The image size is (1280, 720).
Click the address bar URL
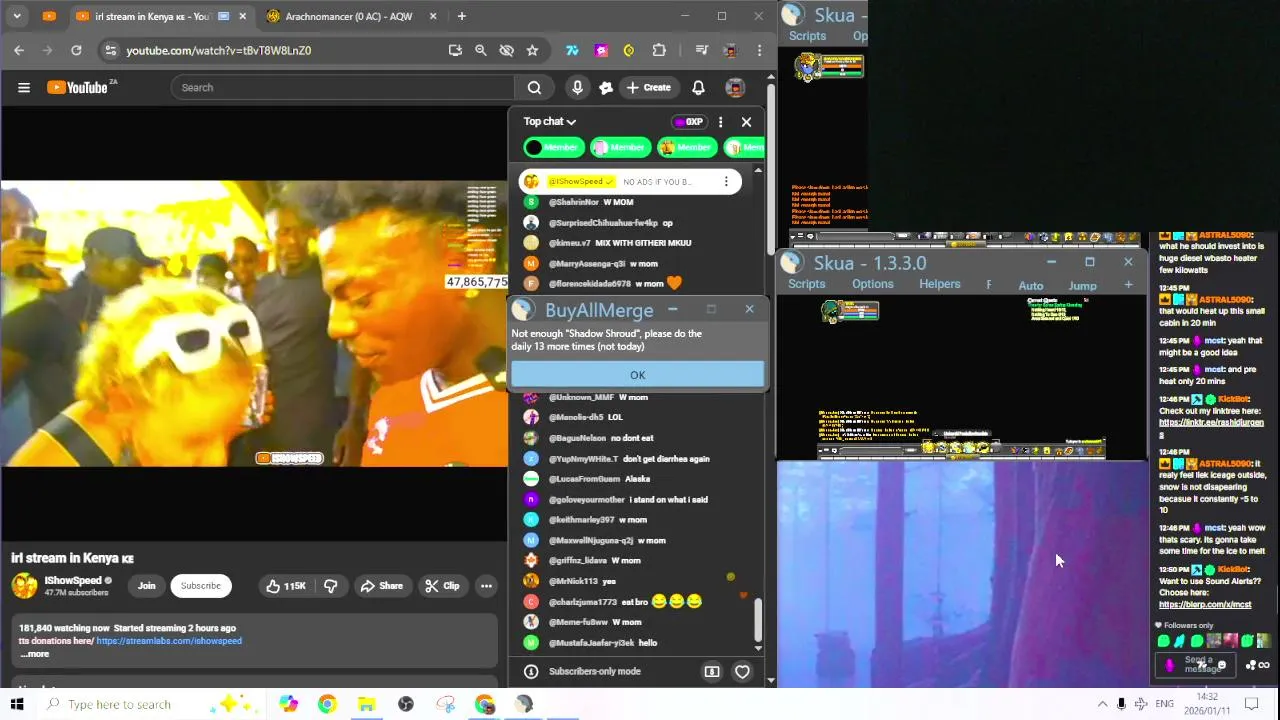[x=218, y=50]
